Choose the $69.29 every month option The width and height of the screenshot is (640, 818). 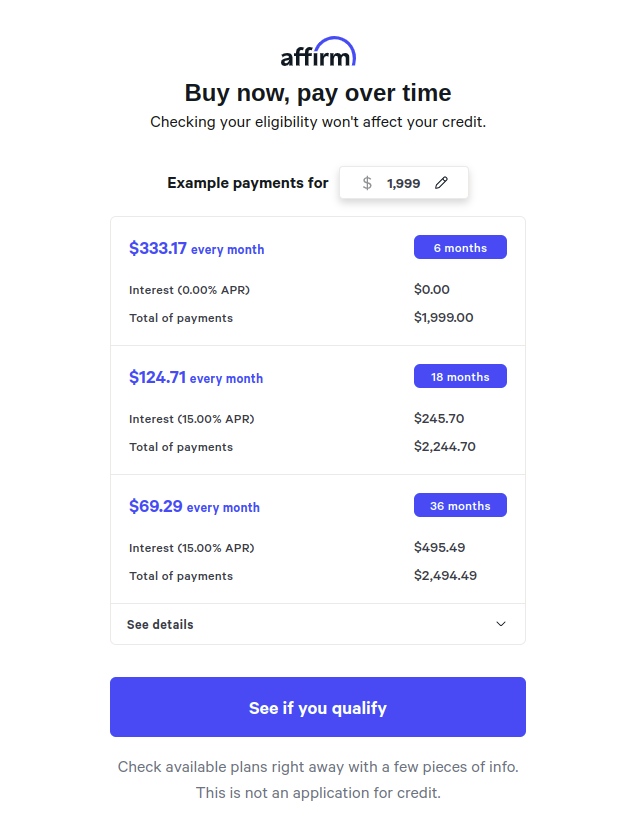tap(194, 507)
